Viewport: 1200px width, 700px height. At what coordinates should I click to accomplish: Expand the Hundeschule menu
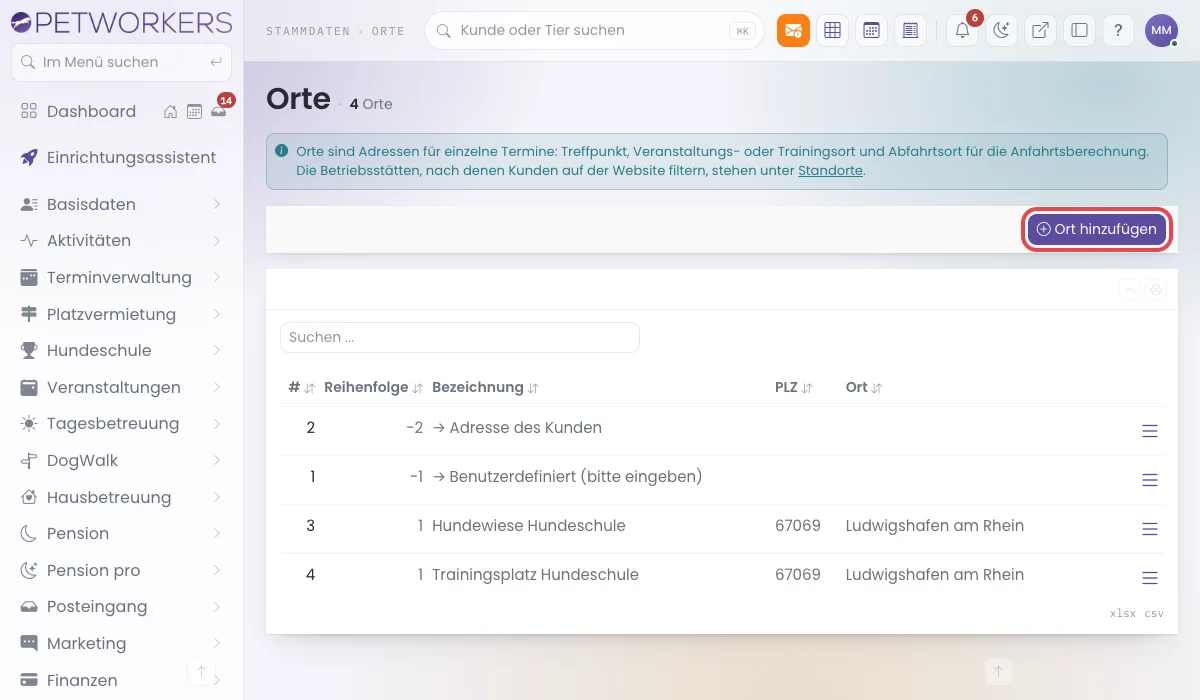pyautogui.click(x=121, y=351)
